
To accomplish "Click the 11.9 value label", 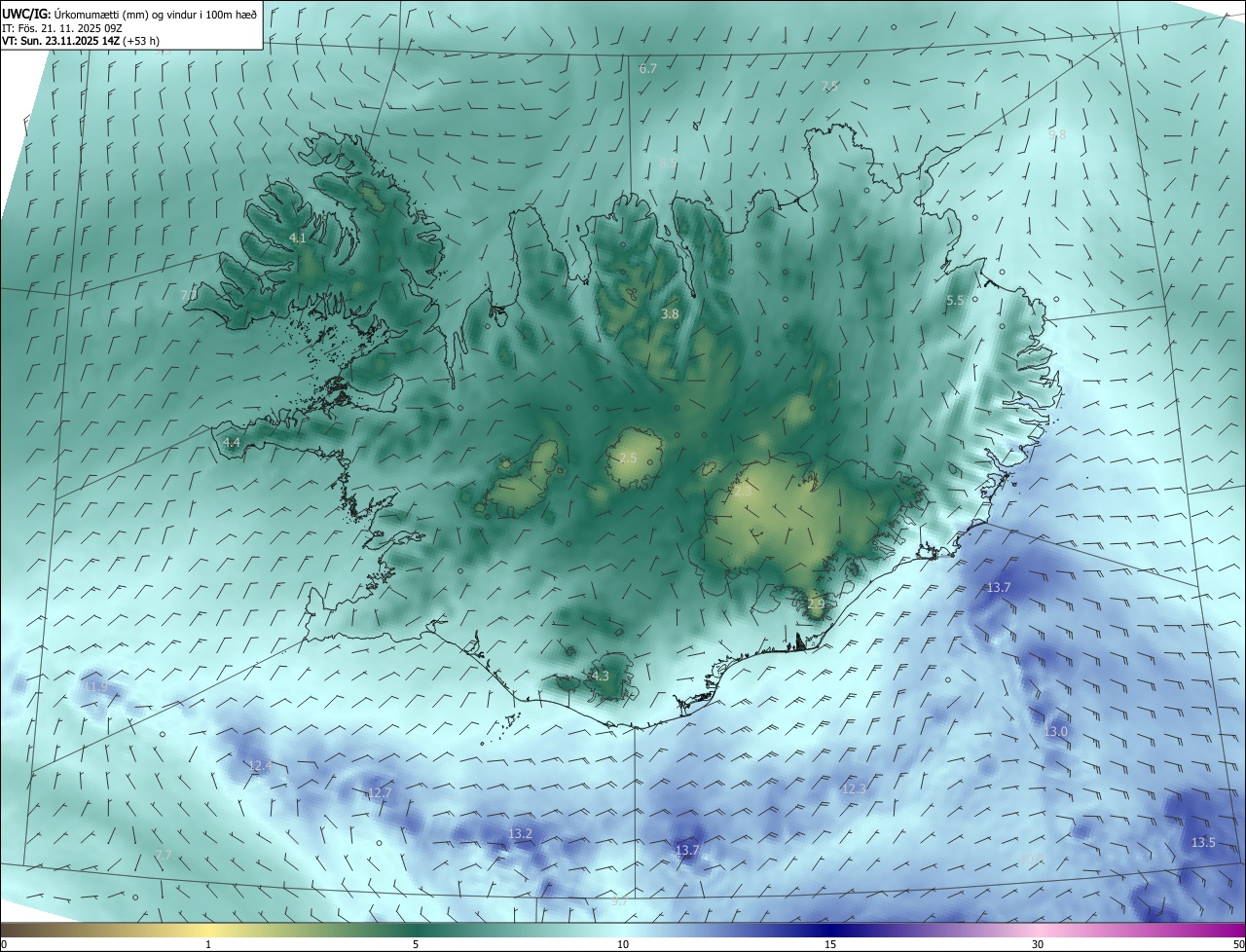I will click(94, 687).
